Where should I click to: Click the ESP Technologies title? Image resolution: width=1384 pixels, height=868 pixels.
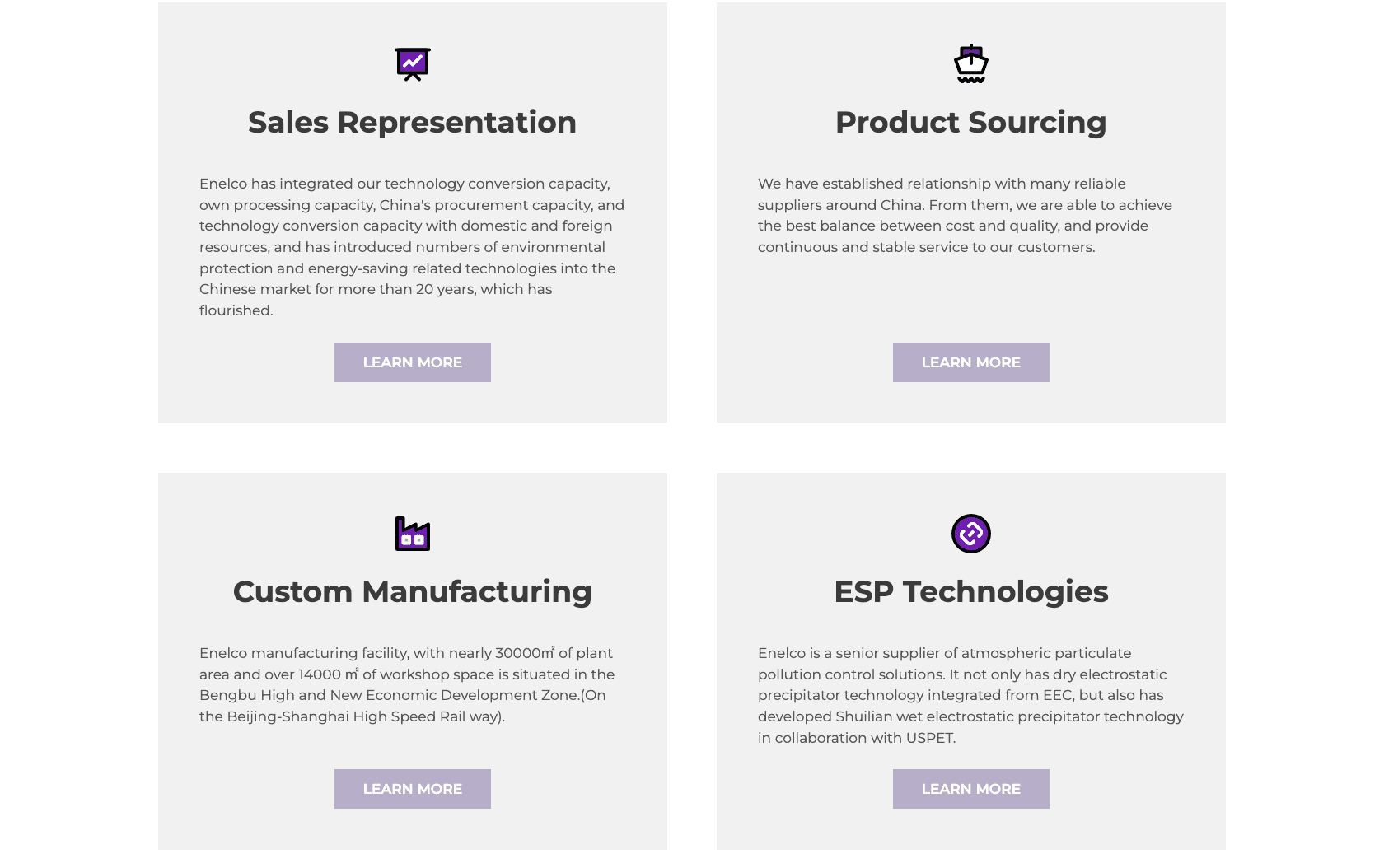point(970,592)
